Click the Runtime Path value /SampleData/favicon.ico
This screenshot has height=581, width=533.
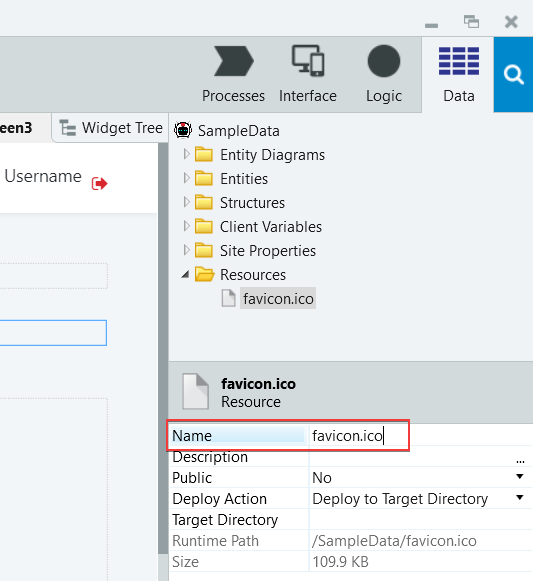(x=394, y=541)
